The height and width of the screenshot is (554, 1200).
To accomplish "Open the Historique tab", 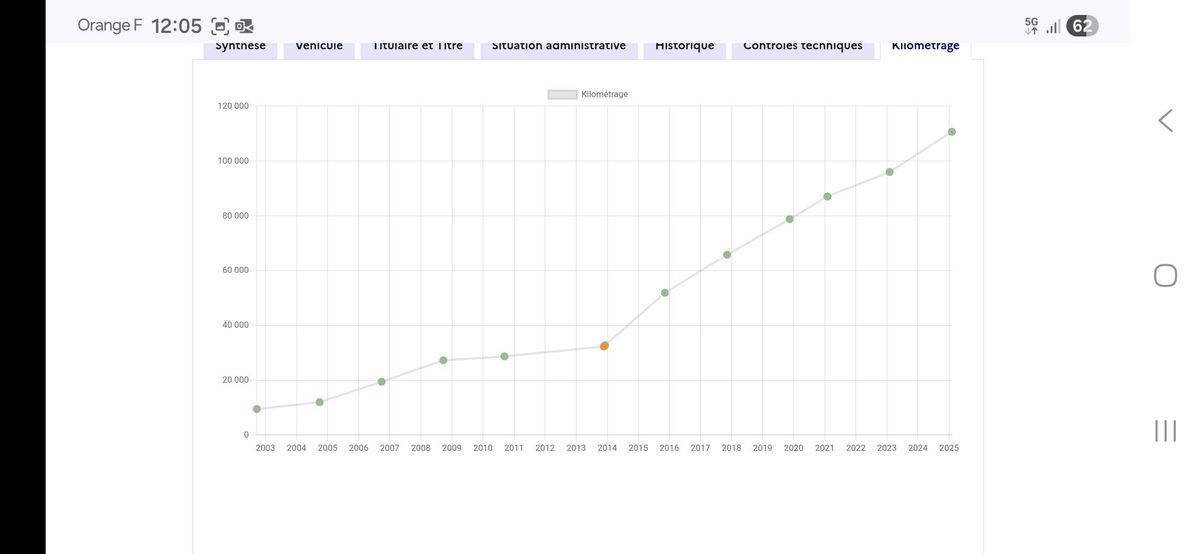I will tap(685, 47).
